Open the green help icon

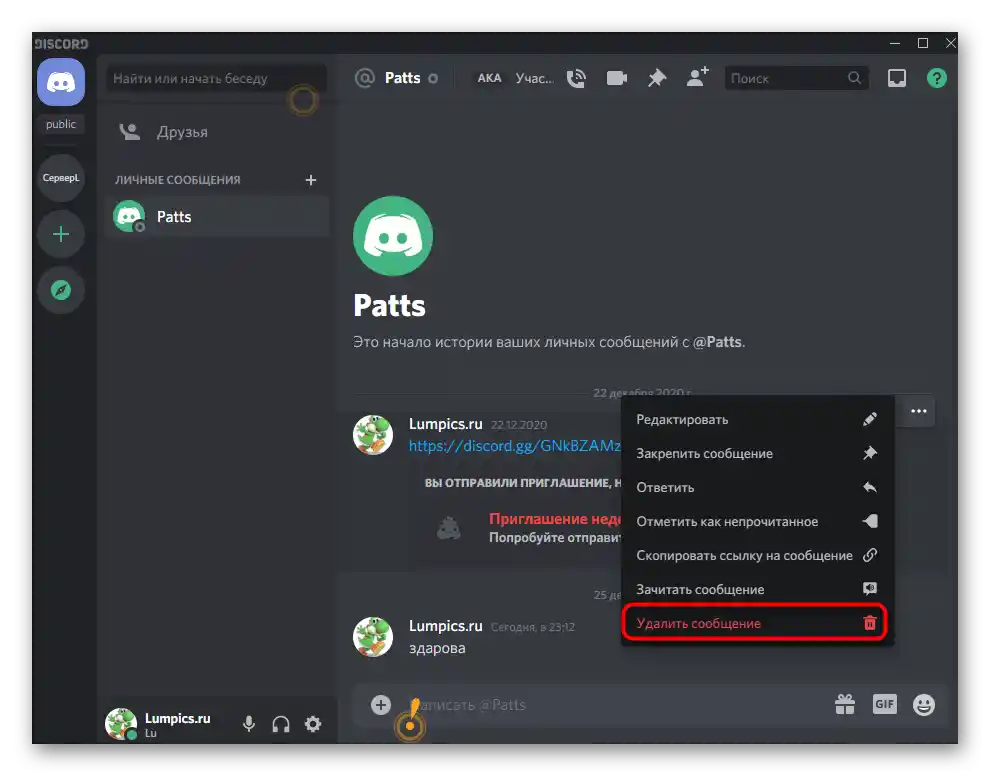[936, 78]
